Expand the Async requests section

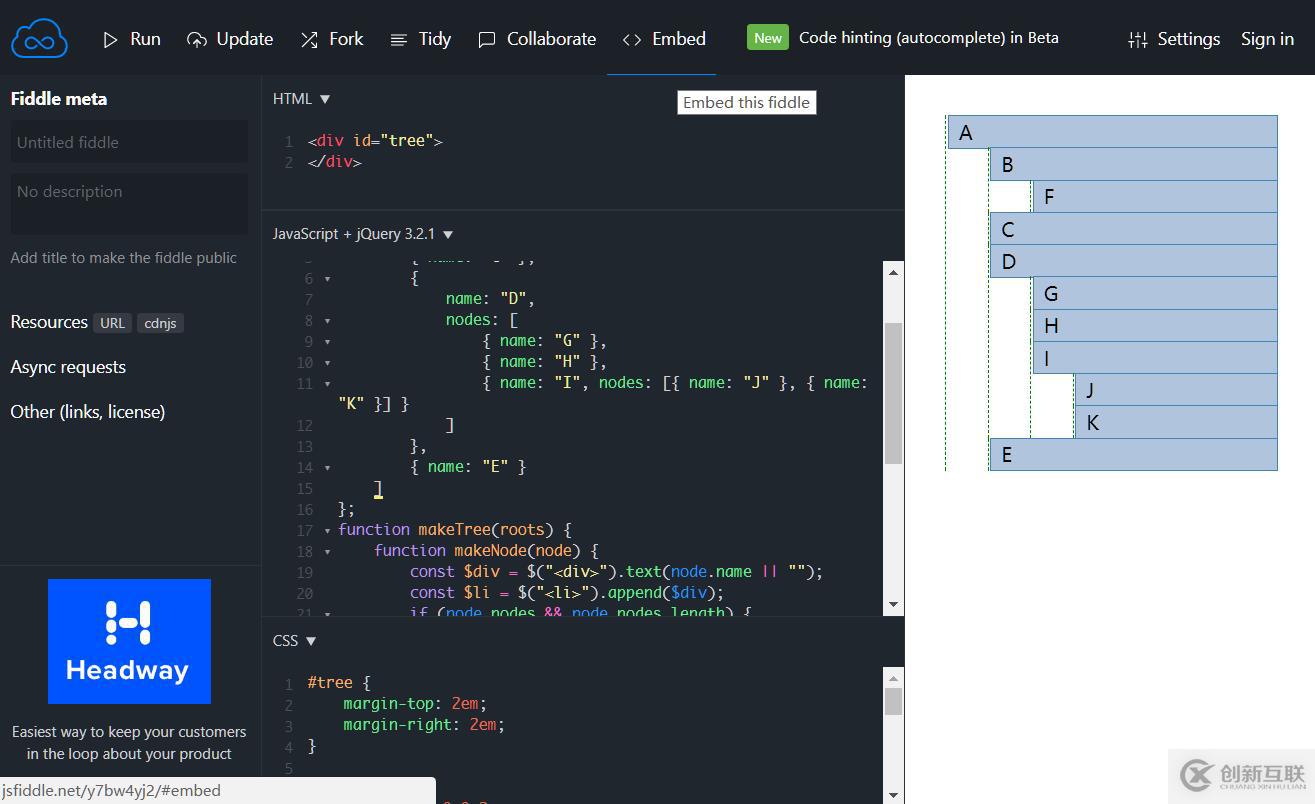[68, 367]
